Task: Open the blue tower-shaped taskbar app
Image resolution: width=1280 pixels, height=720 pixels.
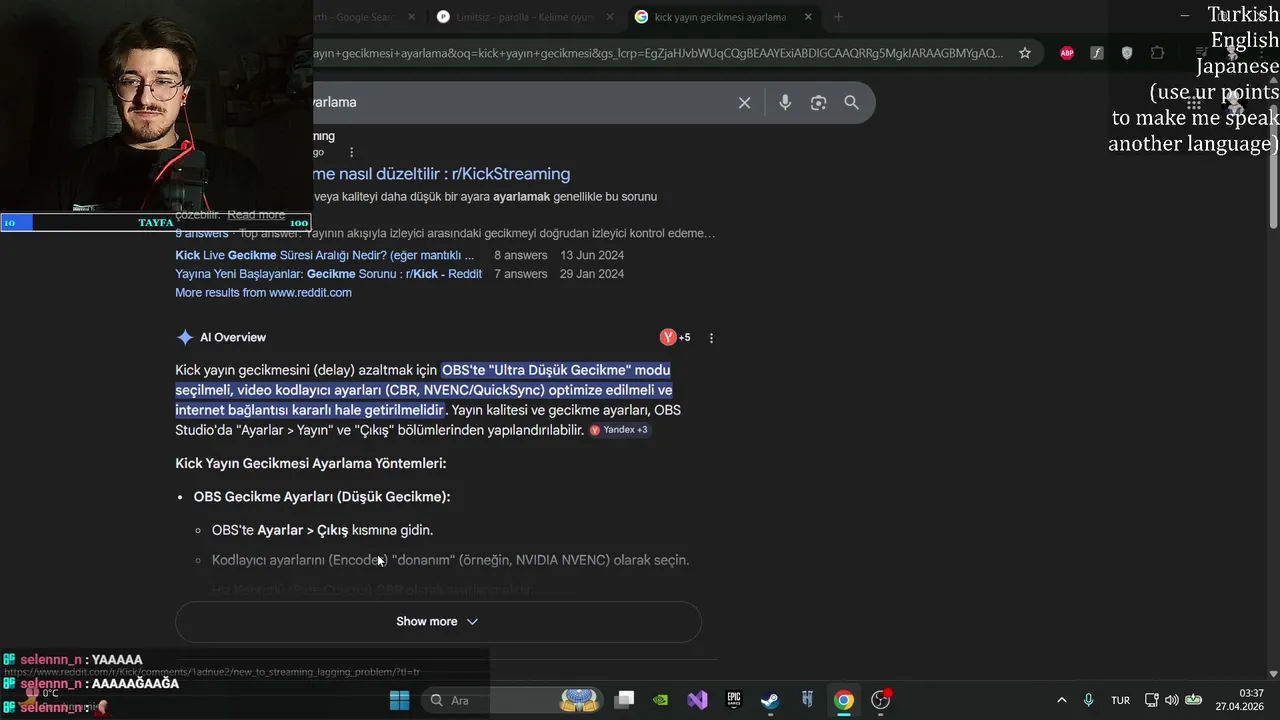Action: click(807, 700)
